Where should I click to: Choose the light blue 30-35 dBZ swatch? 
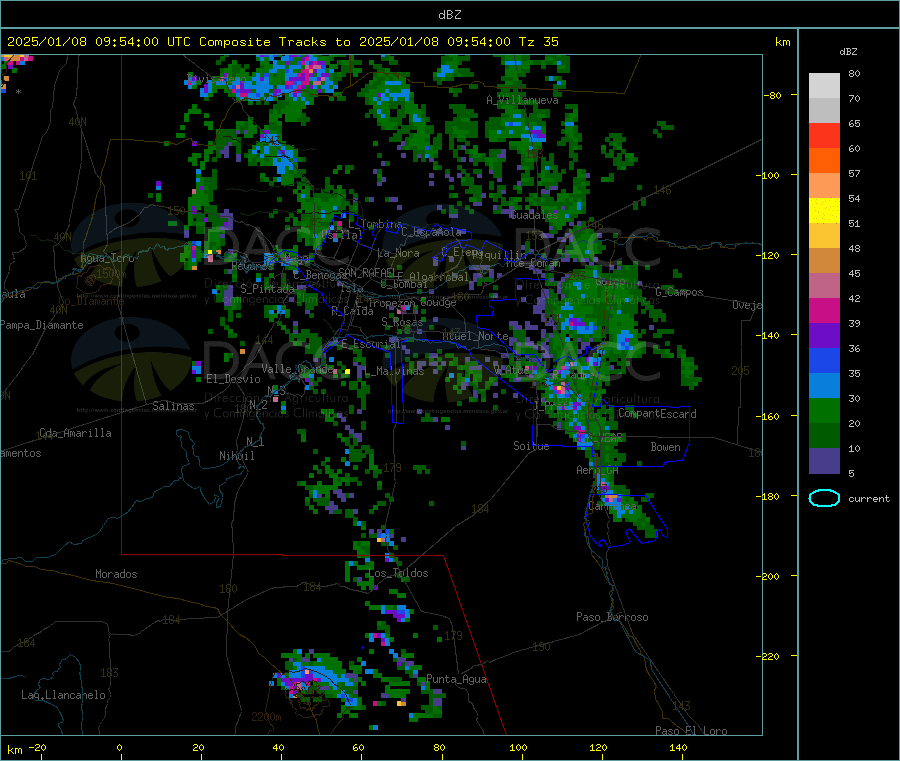click(824, 386)
